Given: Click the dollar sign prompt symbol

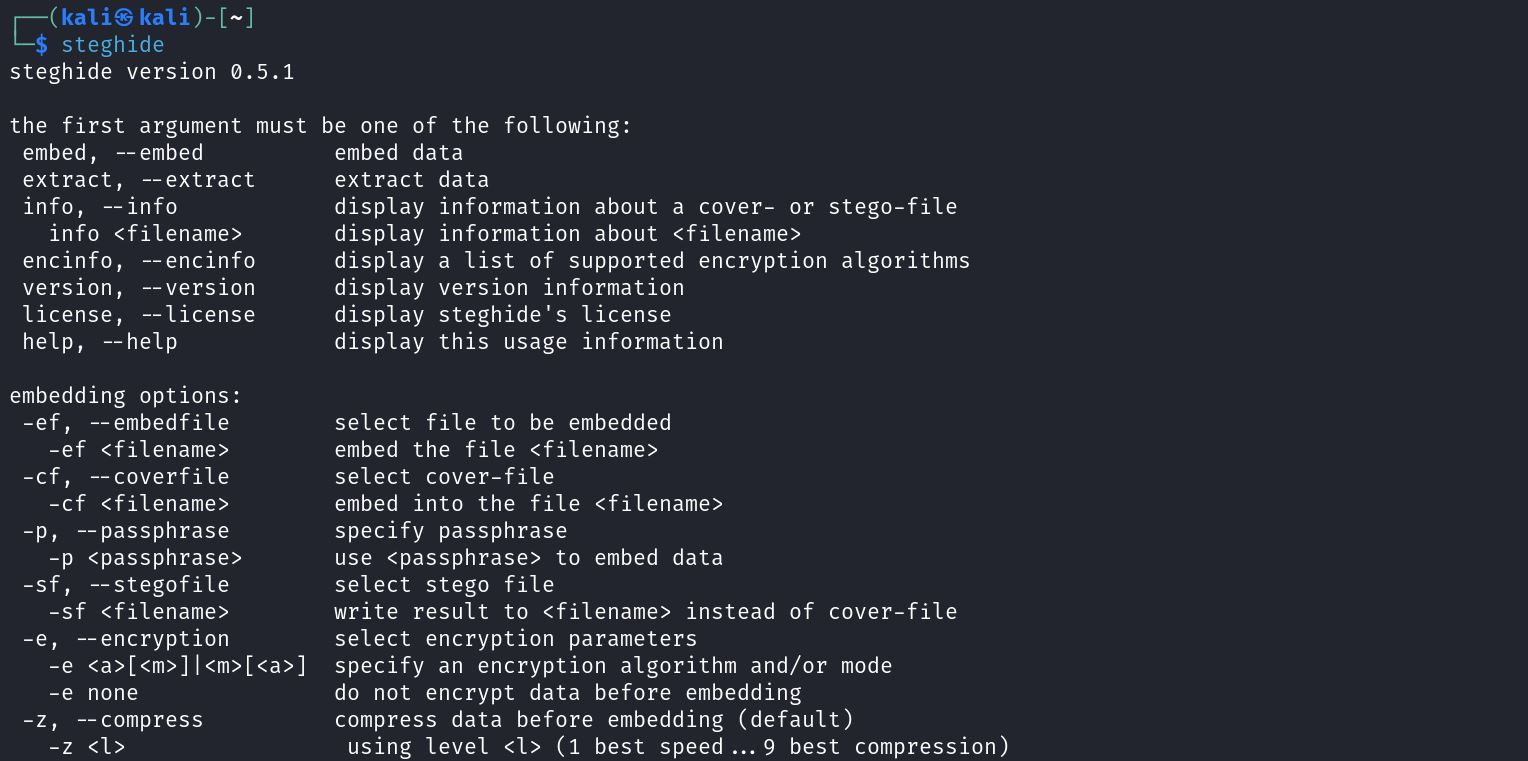Looking at the screenshot, I should [41, 45].
